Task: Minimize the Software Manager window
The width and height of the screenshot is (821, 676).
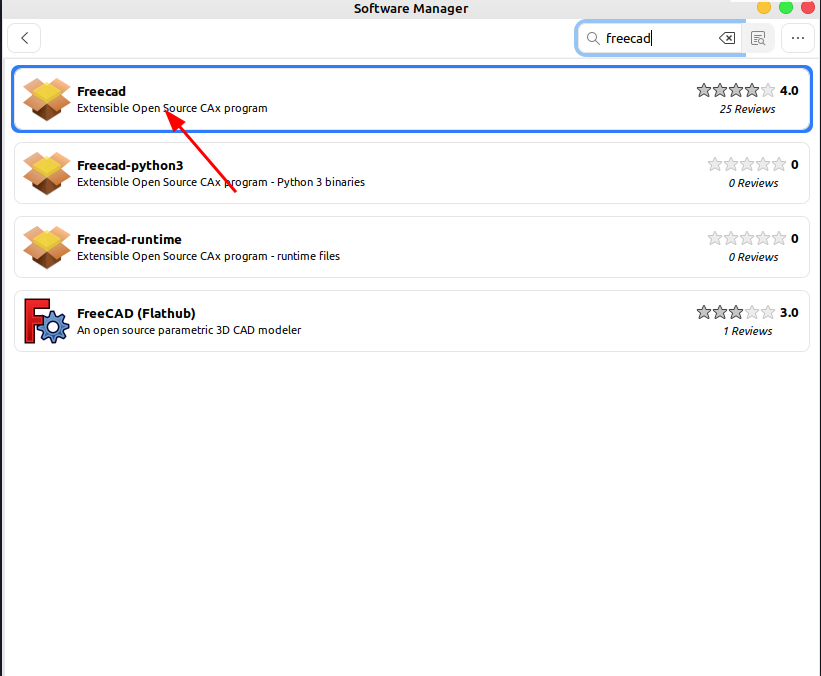Action: 764,7
